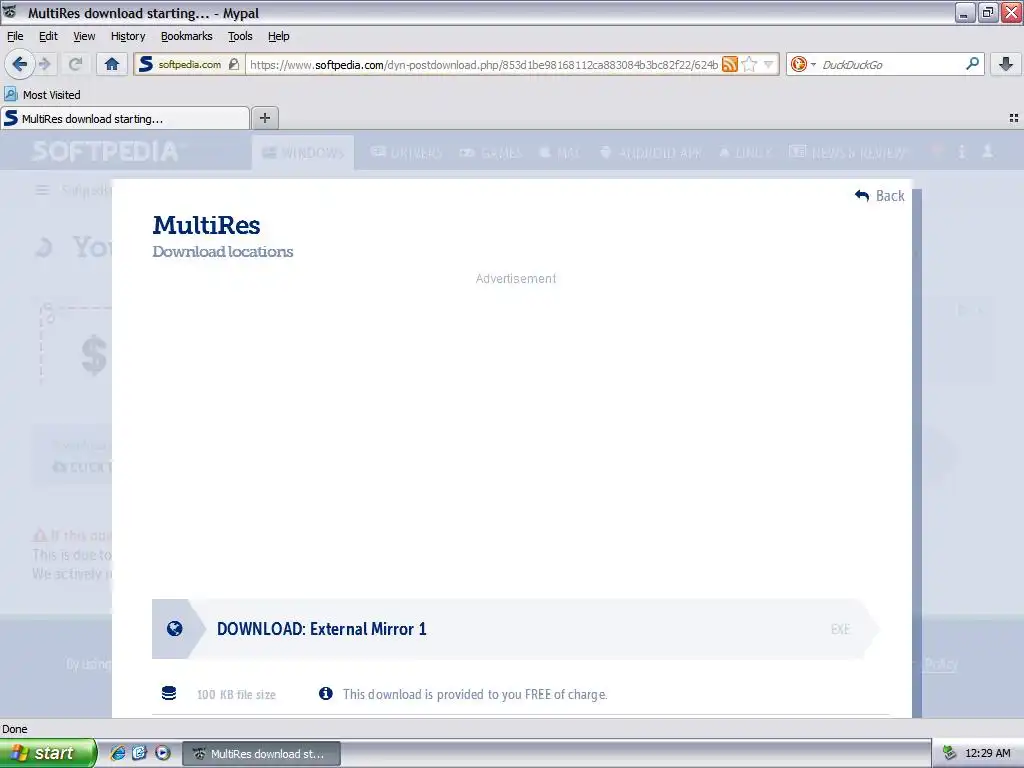Click the WINDOWS tab on Softpedia header
The height and width of the screenshot is (768, 1024).
pos(303,152)
